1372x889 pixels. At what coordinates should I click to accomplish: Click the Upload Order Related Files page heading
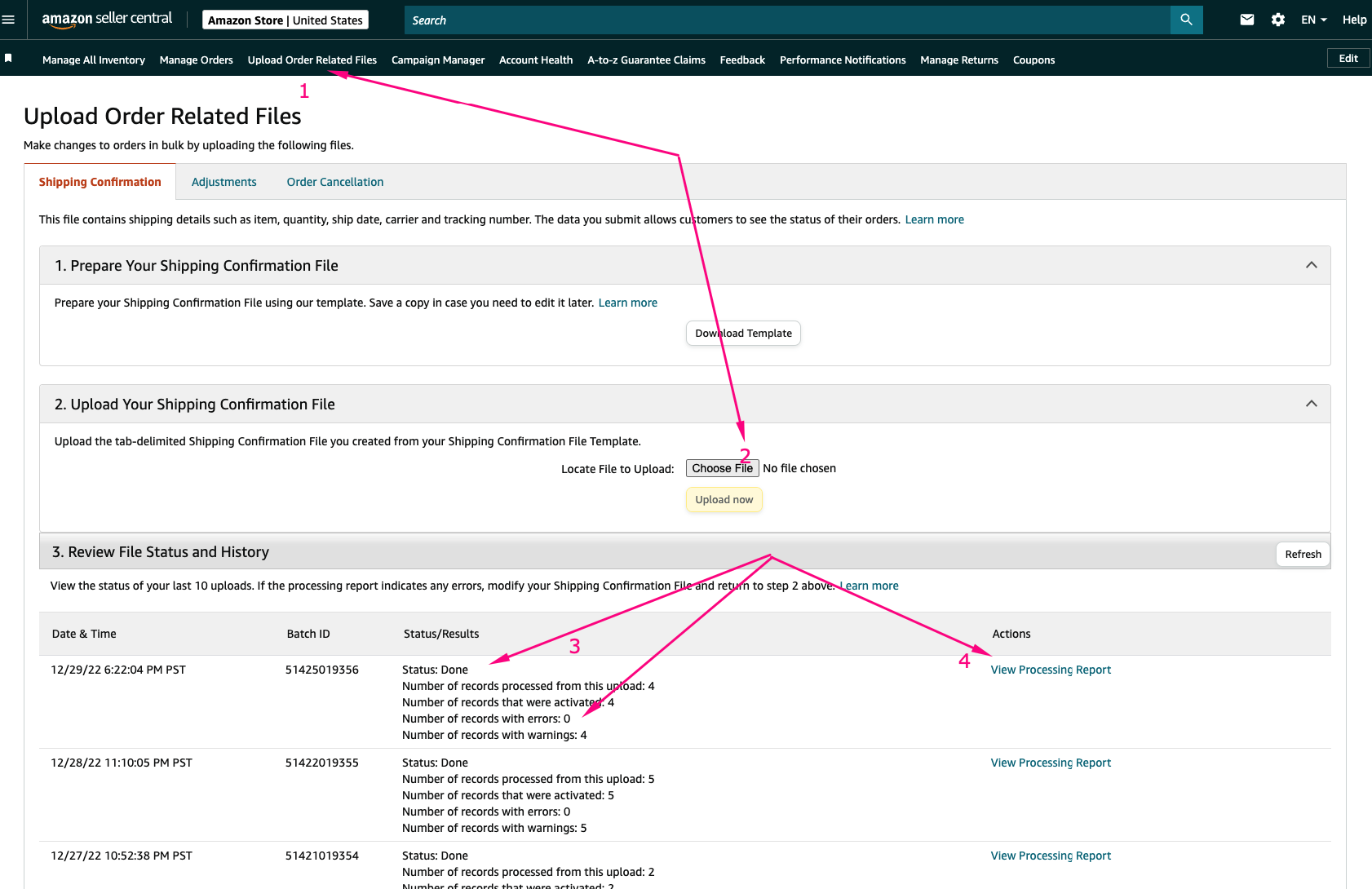[162, 117]
